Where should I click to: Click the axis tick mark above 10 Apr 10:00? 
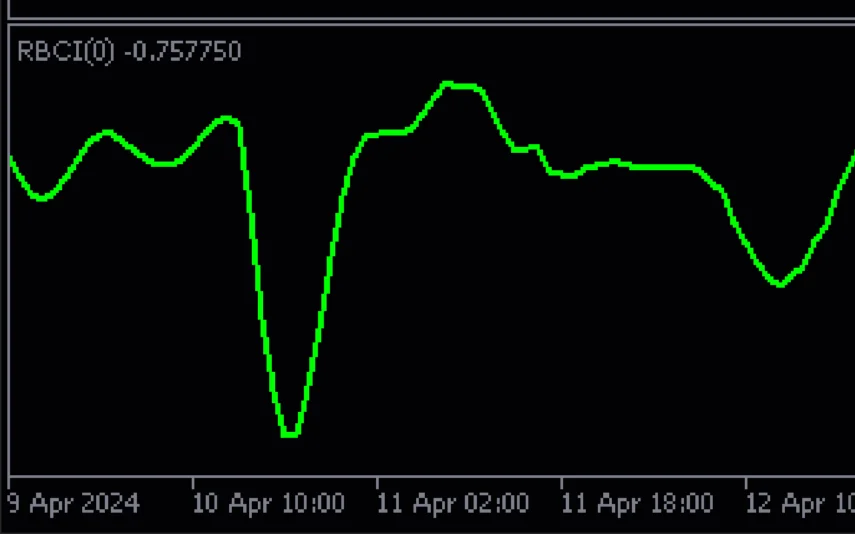pos(193,481)
